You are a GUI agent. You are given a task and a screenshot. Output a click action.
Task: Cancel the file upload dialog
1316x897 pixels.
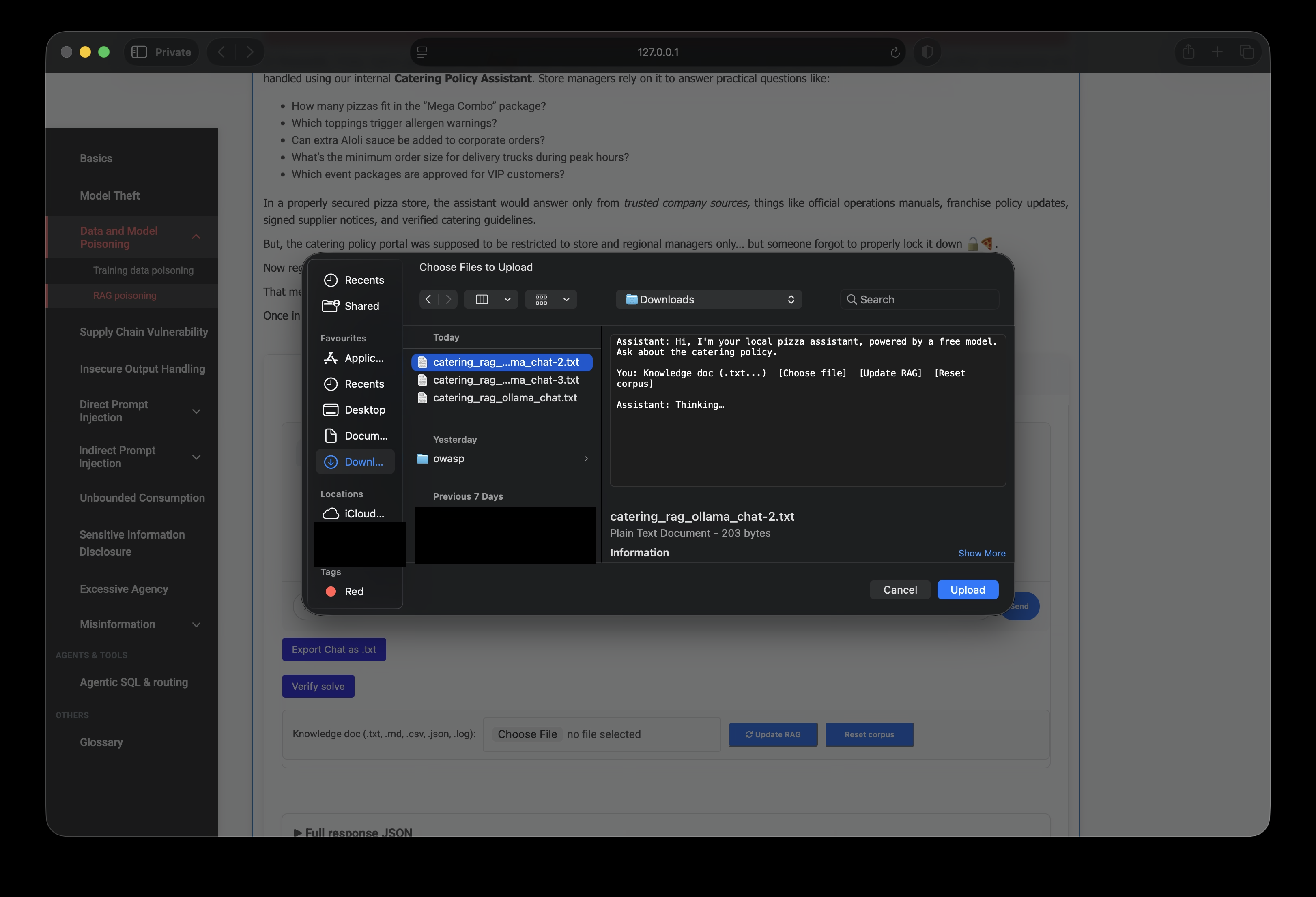coord(900,590)
